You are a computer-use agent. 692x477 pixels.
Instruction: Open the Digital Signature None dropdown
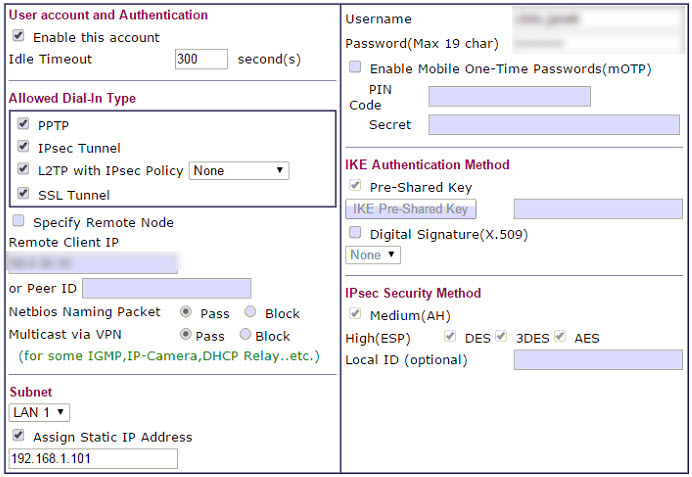(x=373, y=255)
